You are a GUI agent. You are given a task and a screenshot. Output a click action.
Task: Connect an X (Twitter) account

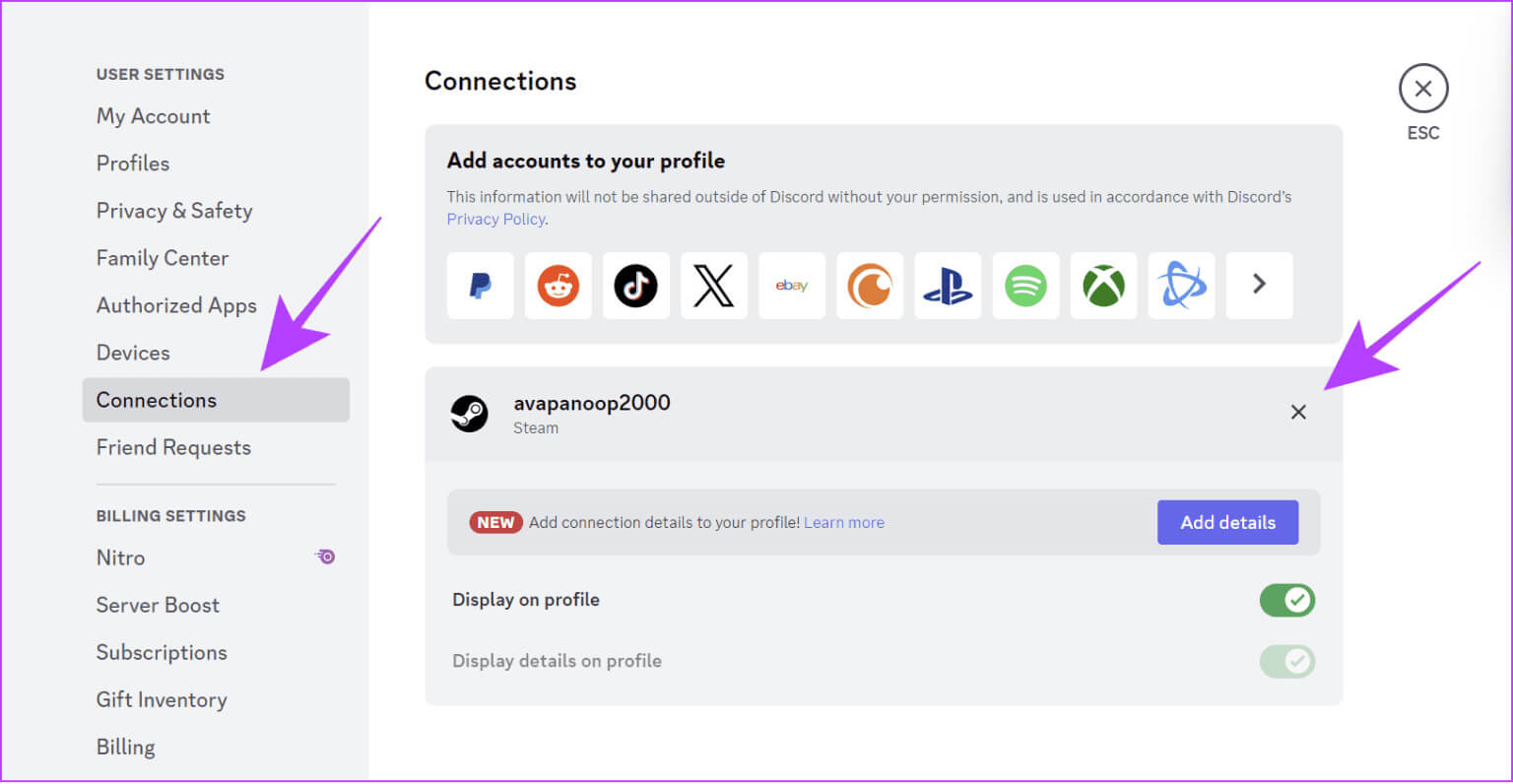714,286
